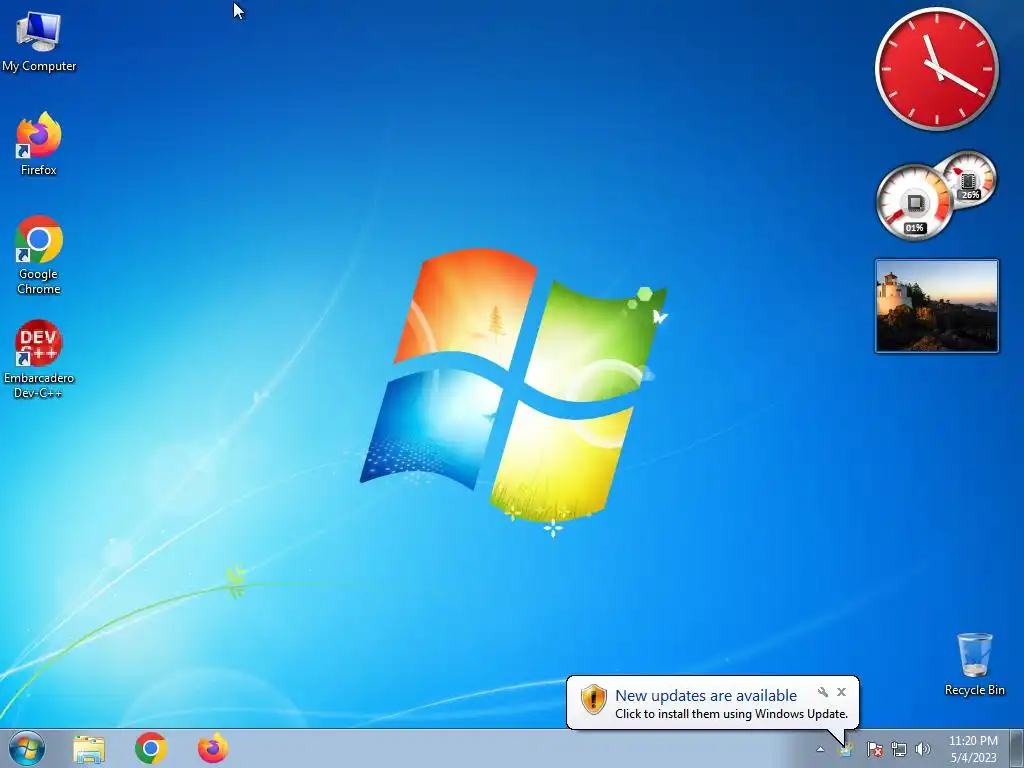Screen dimensions: 1024x768
Task: Open the Windows Start menu orb
Action: tap(27, 748)
